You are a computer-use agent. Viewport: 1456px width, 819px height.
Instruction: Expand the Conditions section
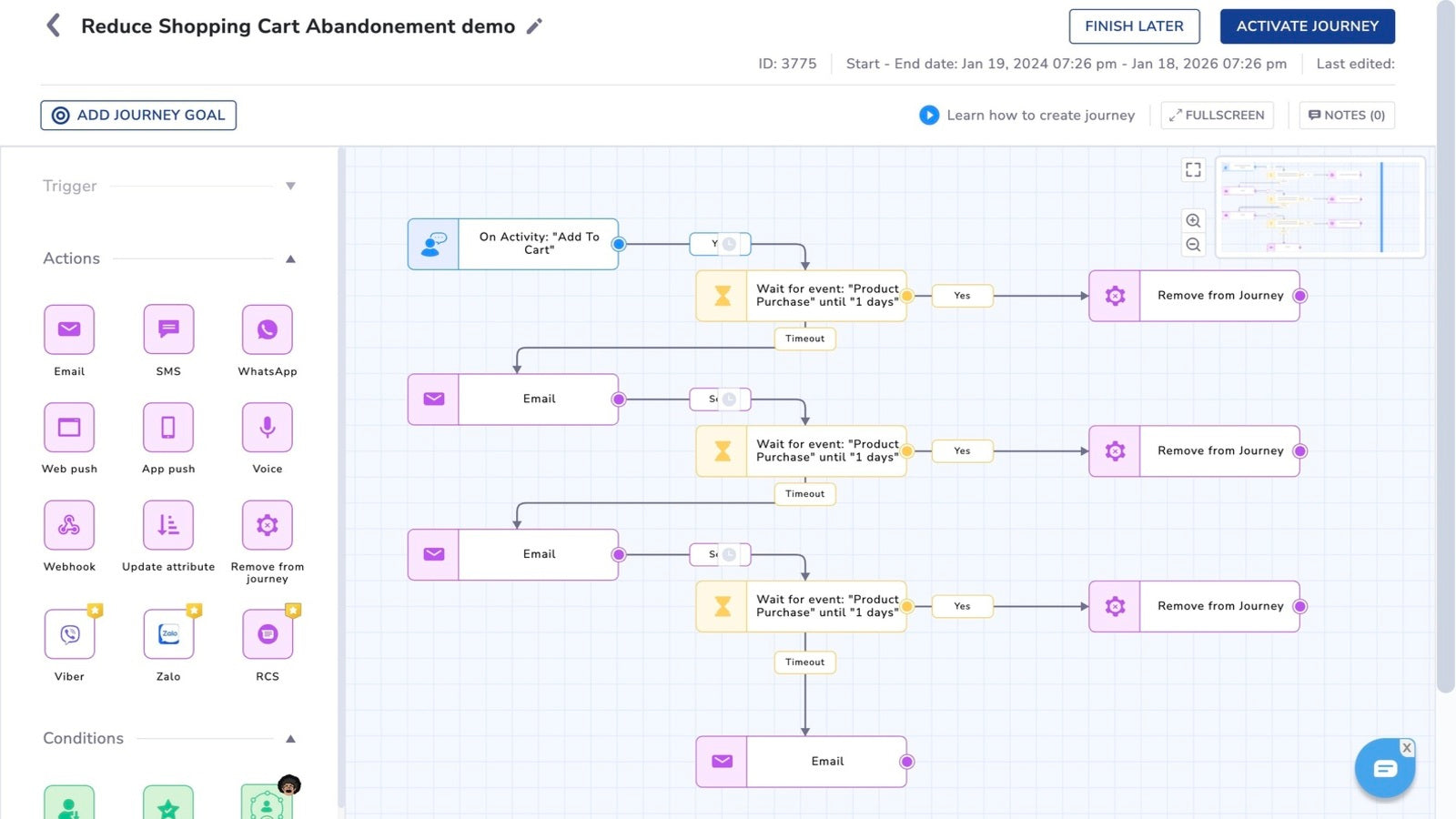tap(290, 738)
